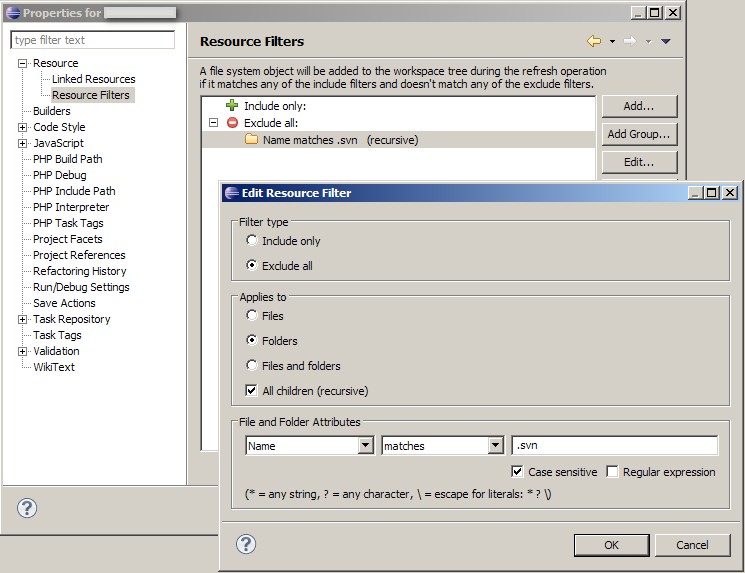Select PHP Build Path in the tree
The image size is (745, 573).
[67, 159]
